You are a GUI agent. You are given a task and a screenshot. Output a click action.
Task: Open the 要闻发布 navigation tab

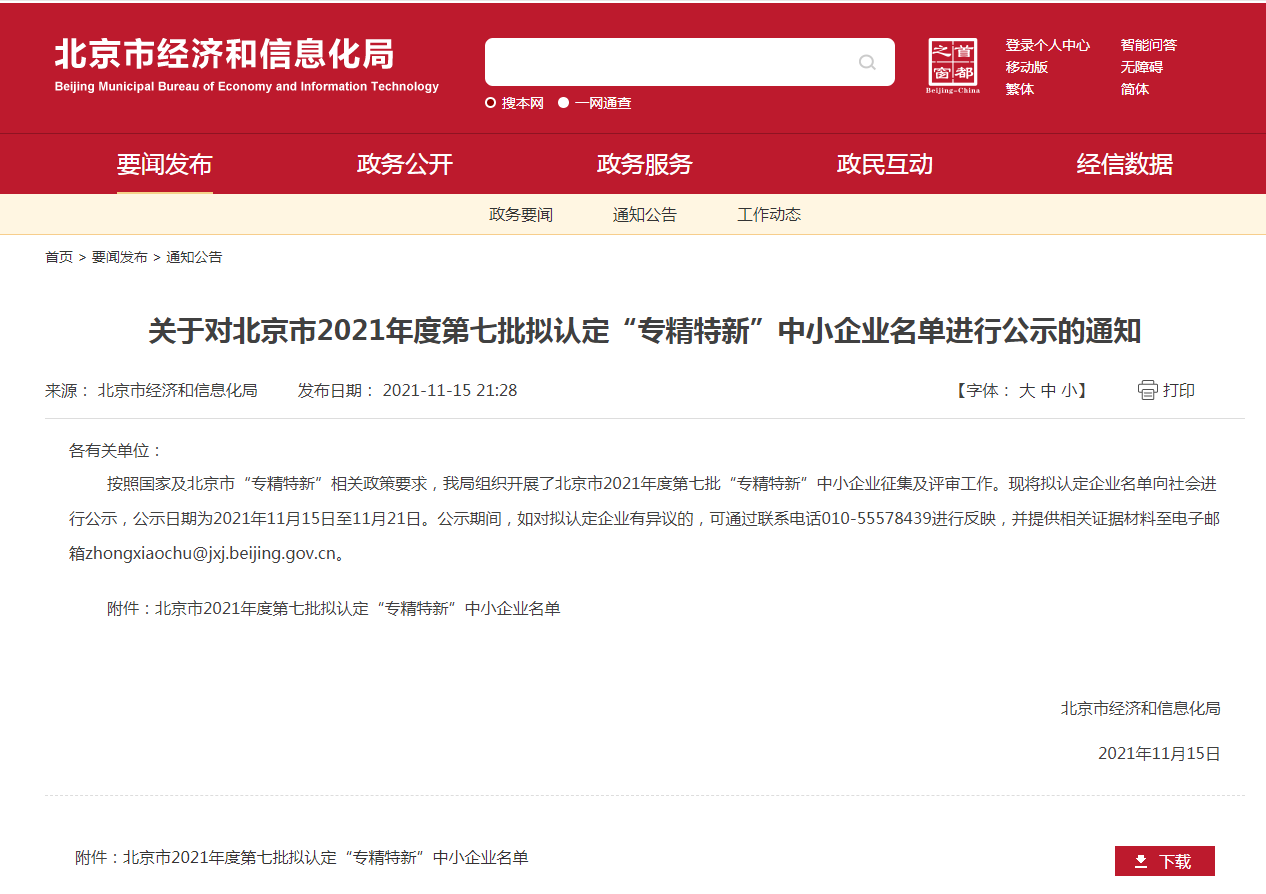click(x=165, y=164)
